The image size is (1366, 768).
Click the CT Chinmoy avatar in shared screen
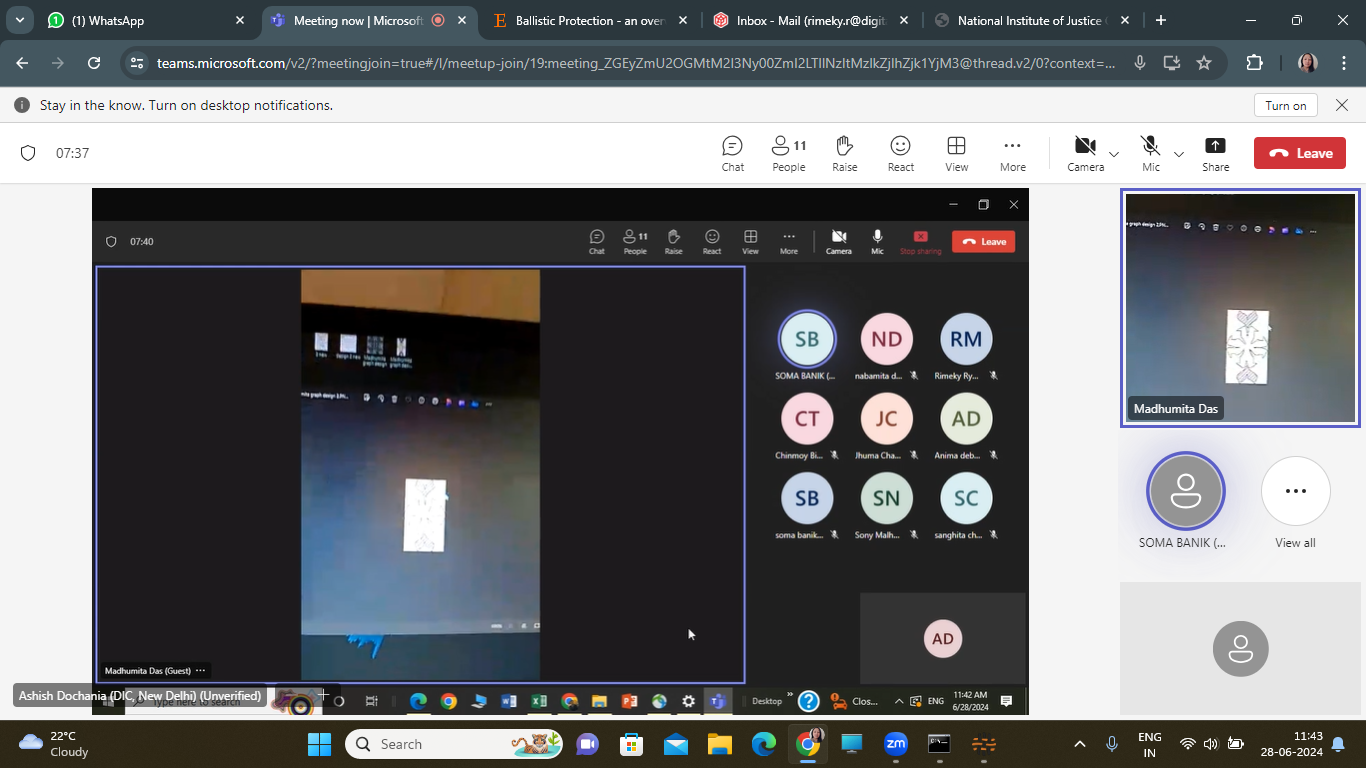[x=806, y=419]
